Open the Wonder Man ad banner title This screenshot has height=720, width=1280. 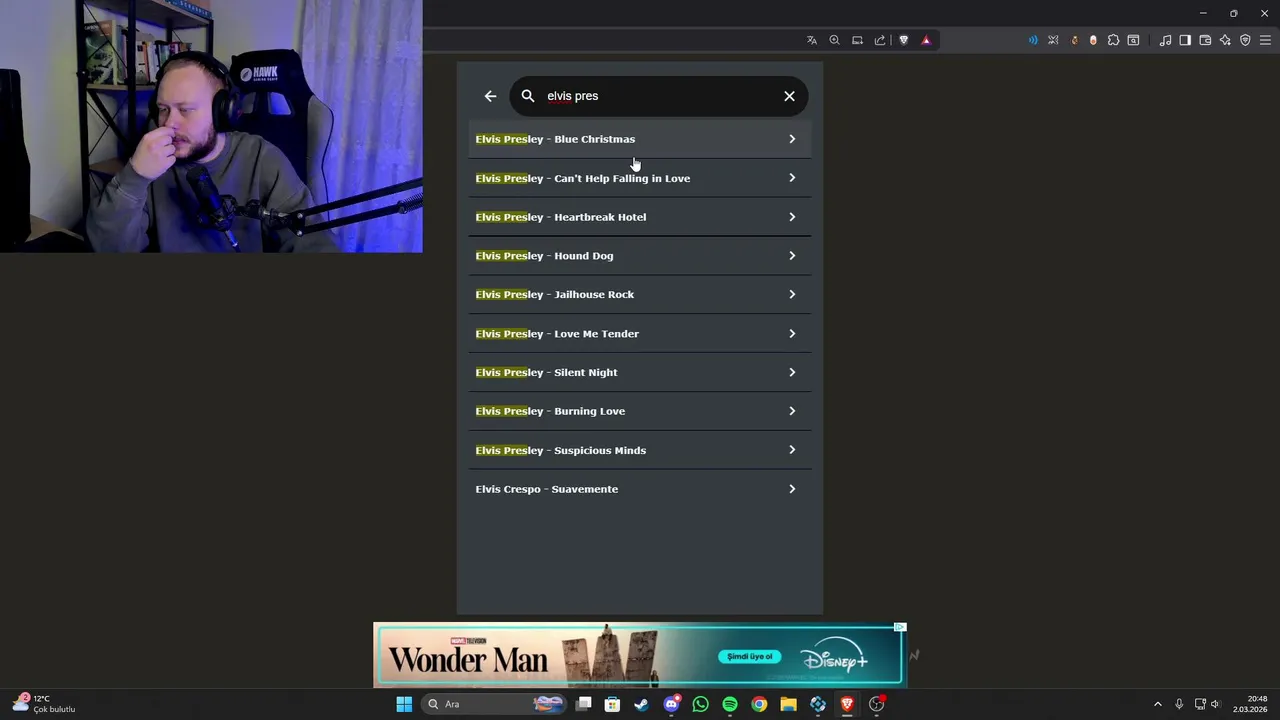click(468, 659)
